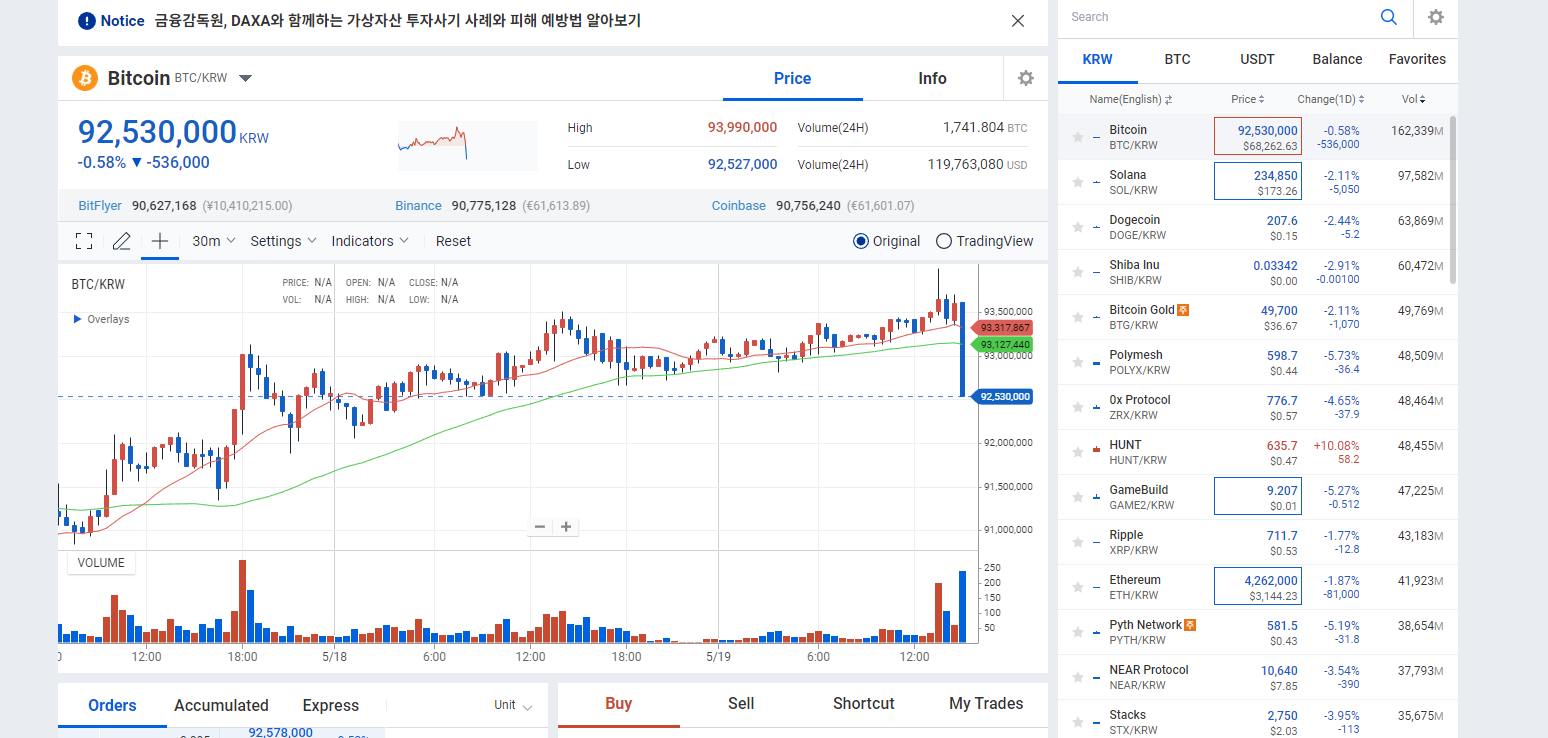Viewport: 1548px width, 738px height.
Task: Close the Notice banner
Action: [1018, 21]
